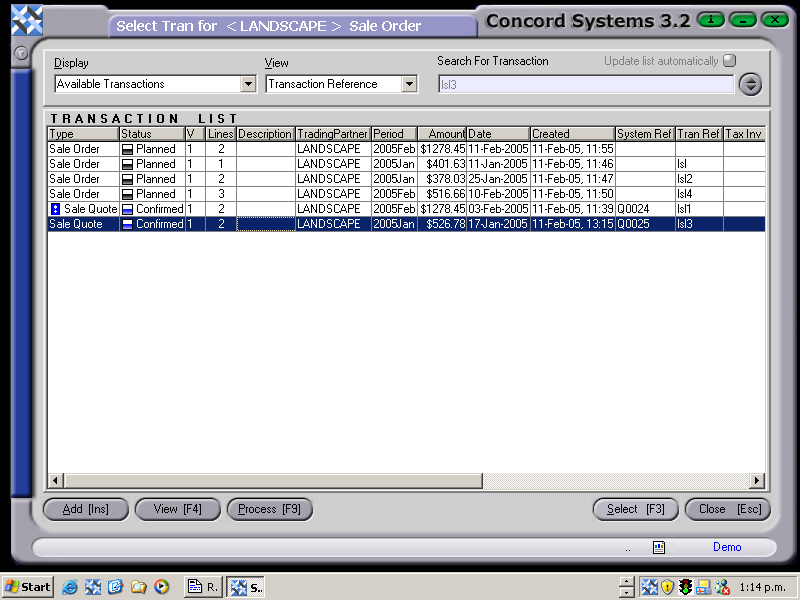Click the info icon in the title bar
This screenshot has width=800, height=600.
(710, 19)
